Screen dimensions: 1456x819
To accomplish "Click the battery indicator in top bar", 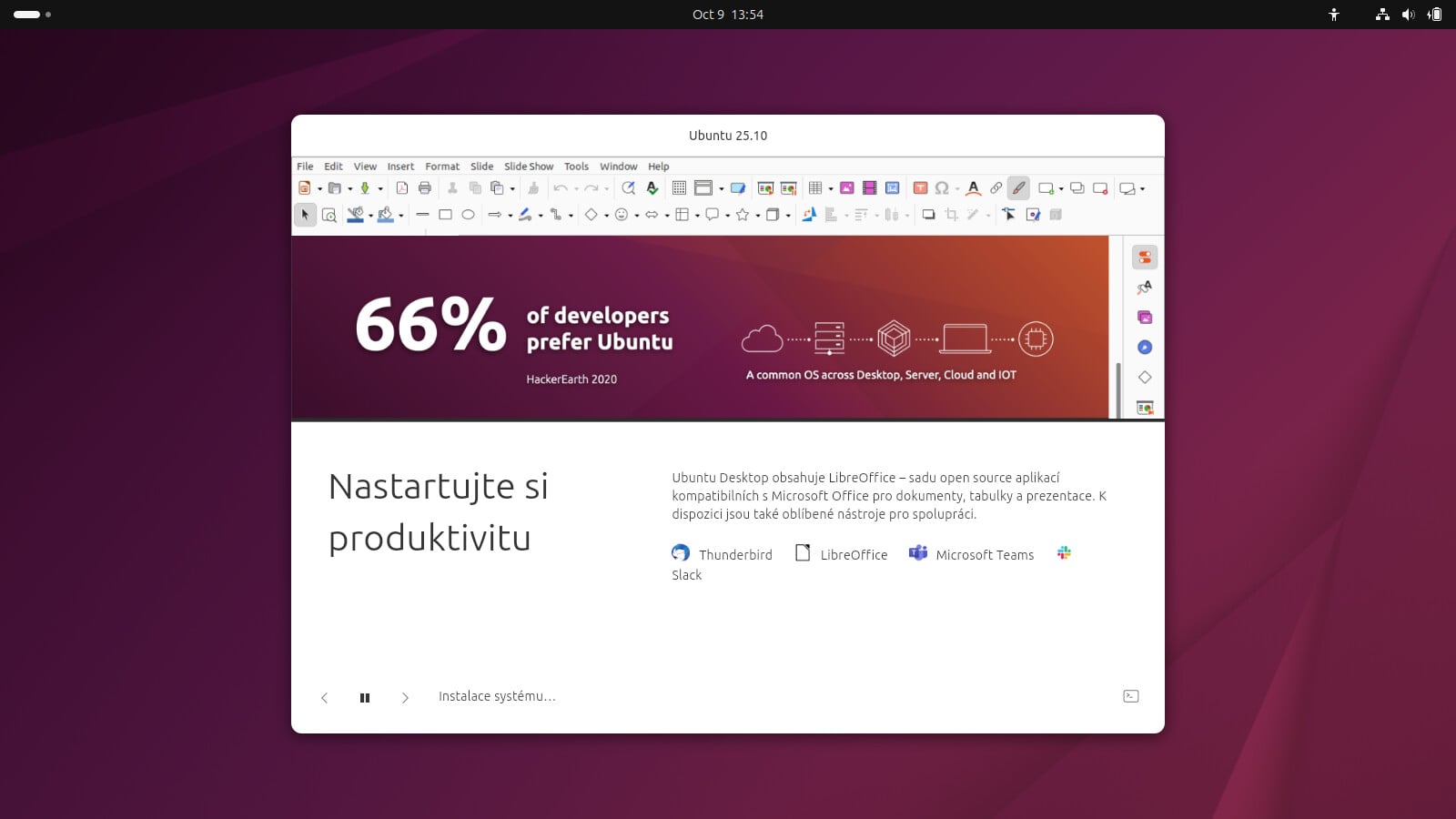I will 1434,15.
